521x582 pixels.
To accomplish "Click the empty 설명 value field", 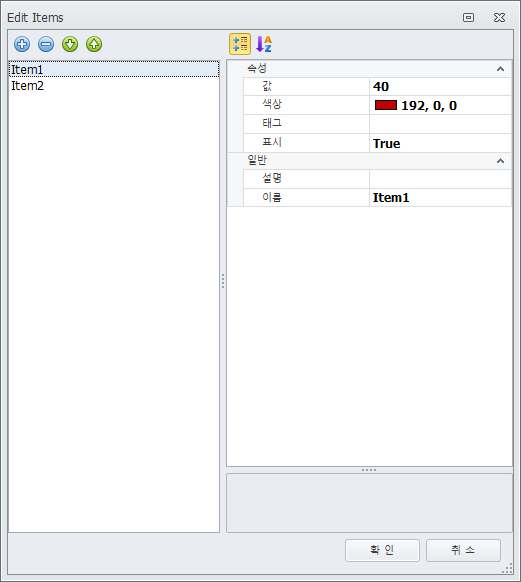I will (x=440, y=179).
